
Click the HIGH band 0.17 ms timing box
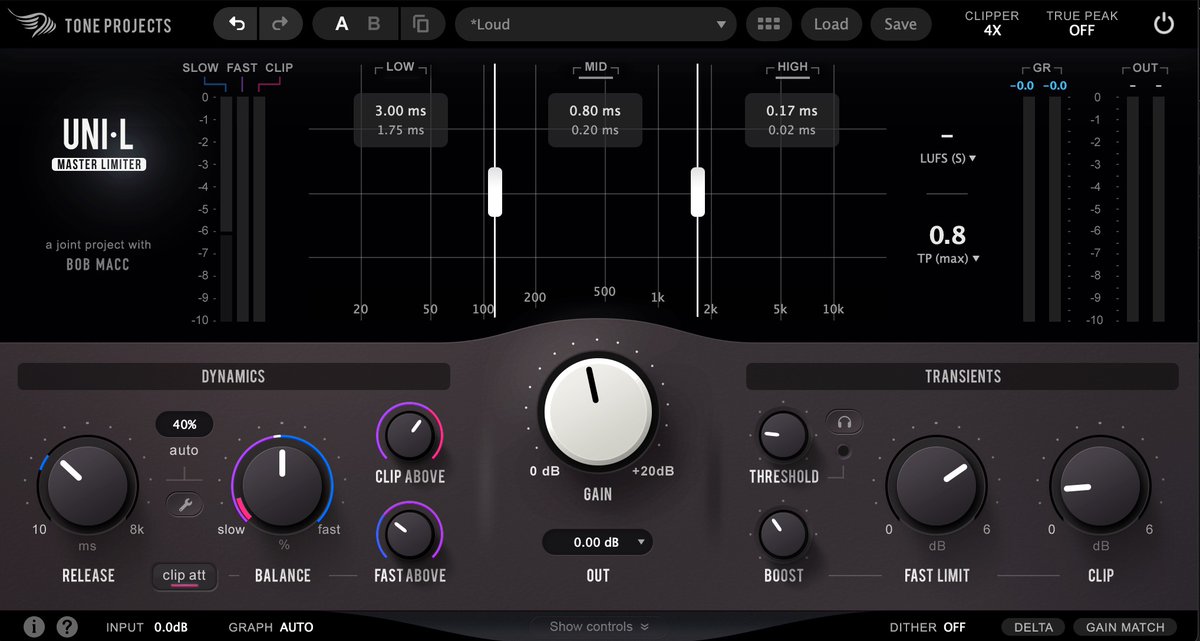(792, 120)
